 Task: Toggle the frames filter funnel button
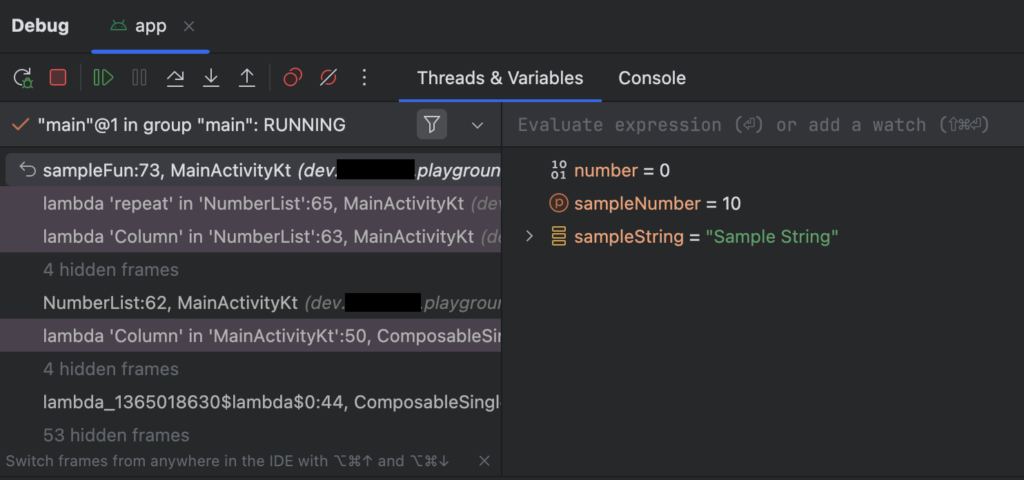coord(431,125)
